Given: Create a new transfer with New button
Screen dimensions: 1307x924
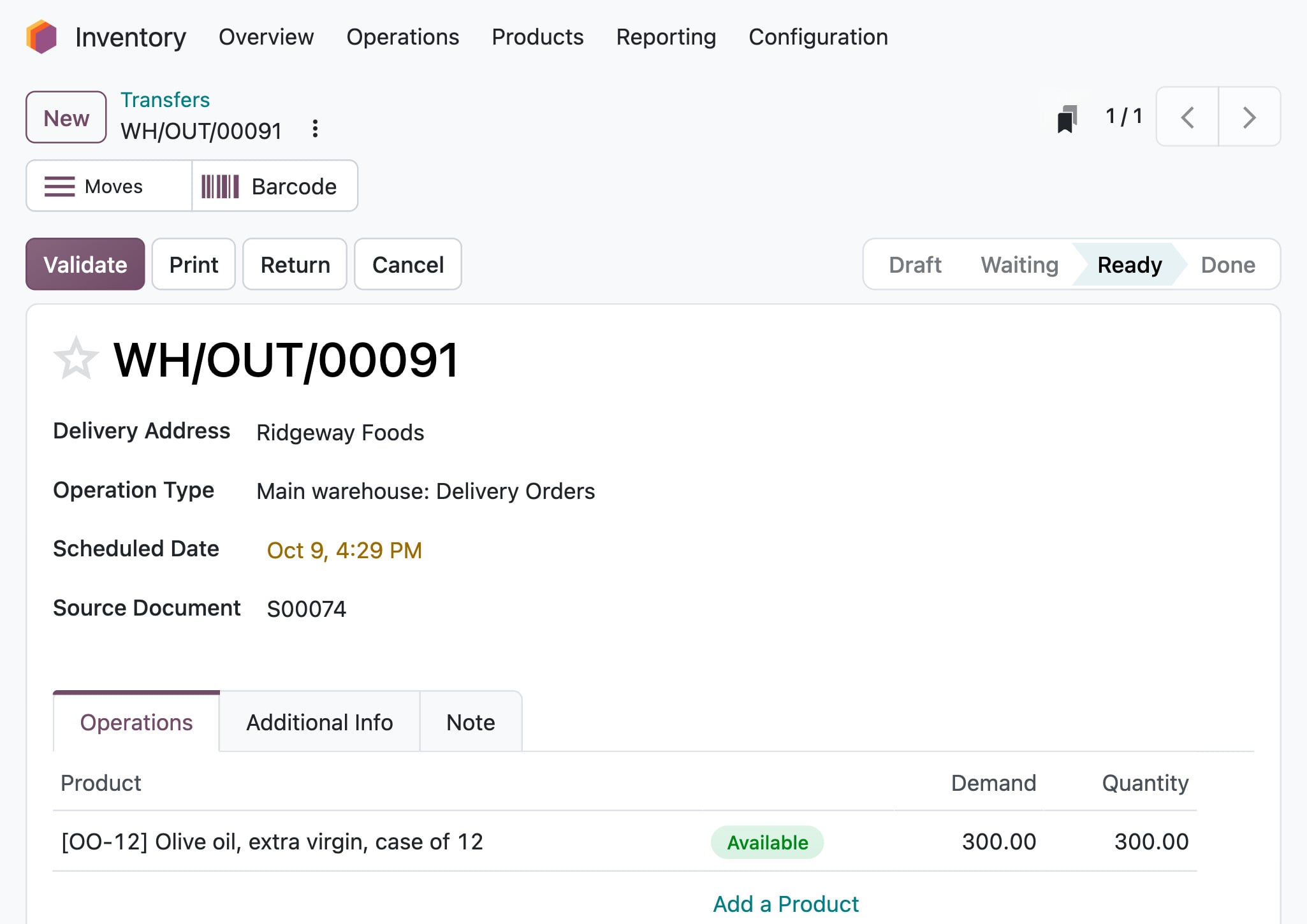Looking at the screenshot, I should pos(66,118).
